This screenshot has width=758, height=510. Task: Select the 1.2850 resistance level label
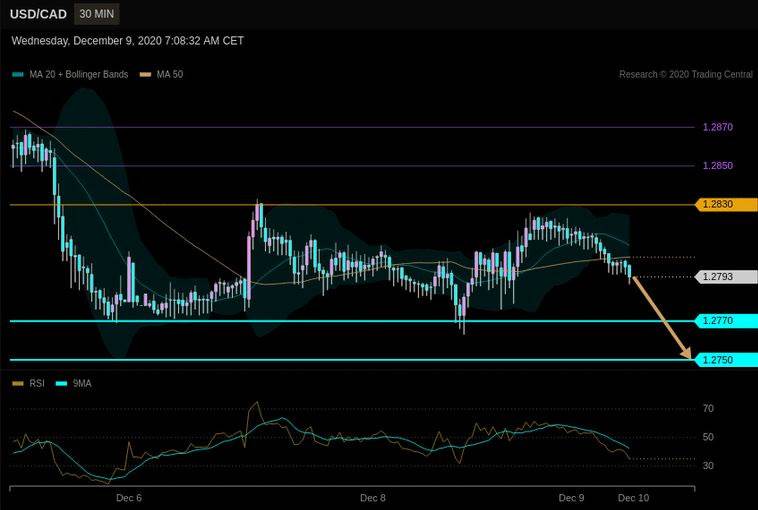coord(717,165)
